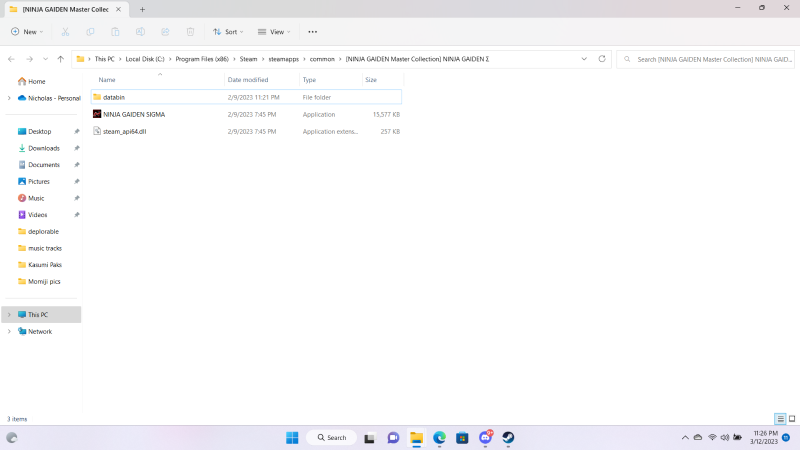Click the Rename toolbar icon
Image resolution: width=800 pixels, height=450 pixels.
click(x=140, y=32)
